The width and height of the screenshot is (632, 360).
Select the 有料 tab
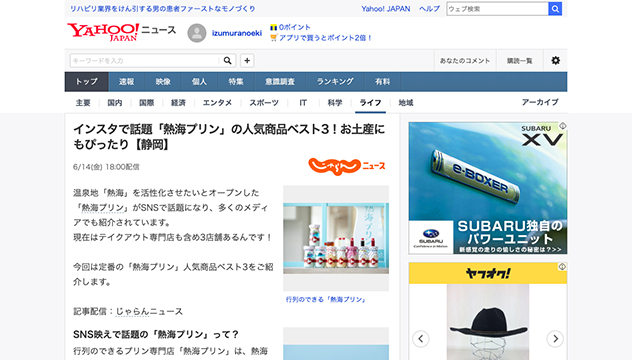click(x=383, y=82)
